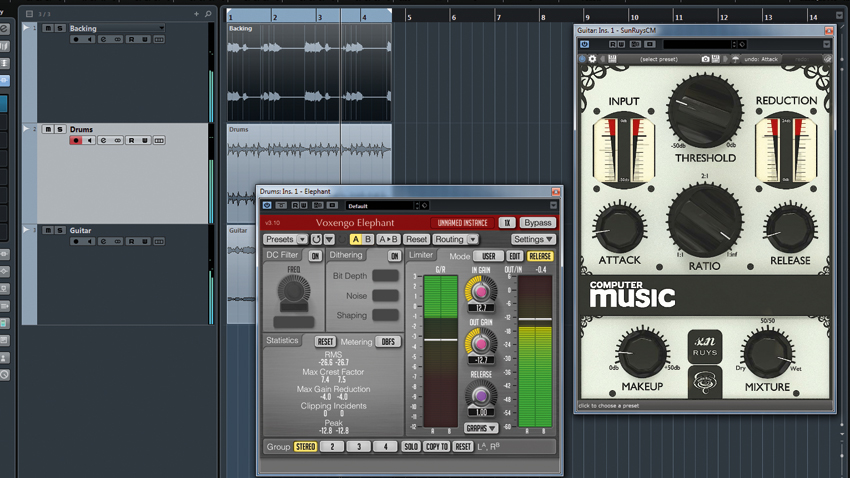The image size is (850, 478).
Task: Open SunRuysCM settings gear
Action: [x=593, y=59]
